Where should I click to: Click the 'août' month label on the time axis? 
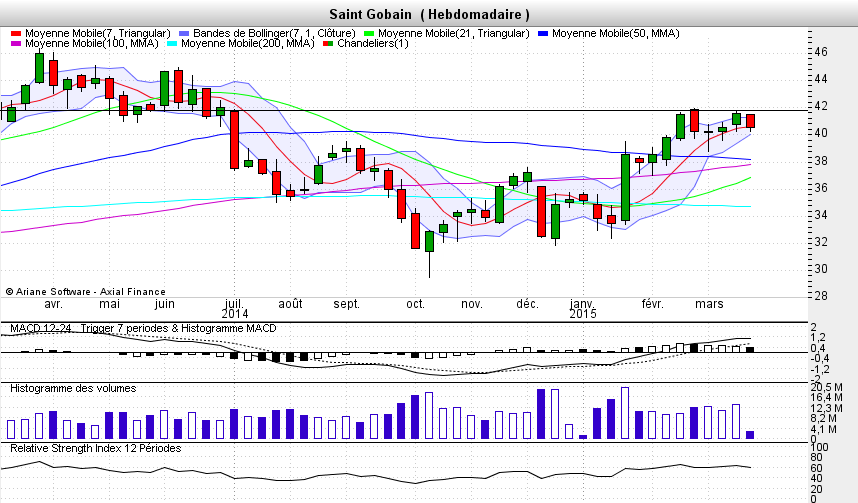coord(290,304)
